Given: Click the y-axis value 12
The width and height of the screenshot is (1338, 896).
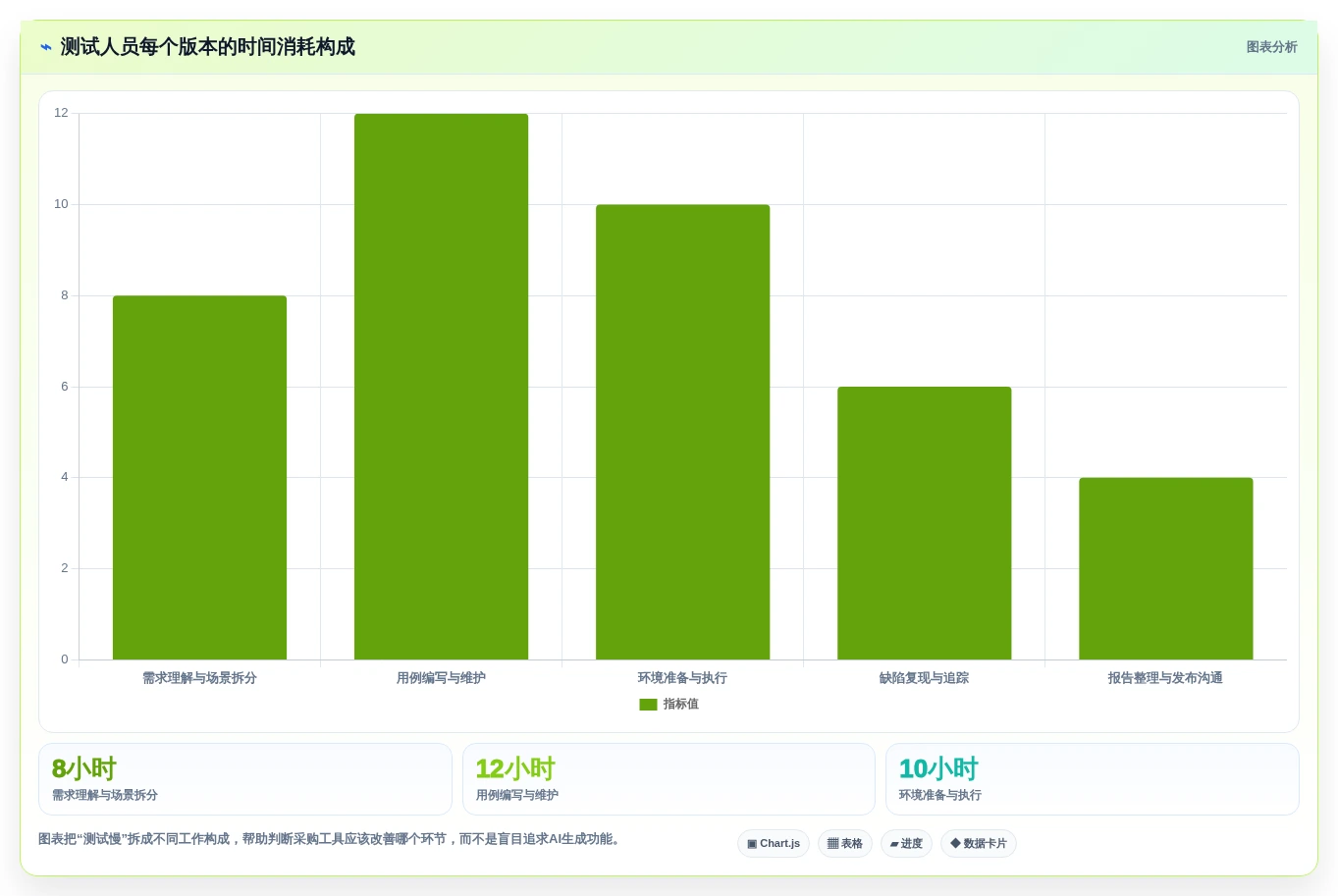Looking at the screenshot, I should point(62,113).
